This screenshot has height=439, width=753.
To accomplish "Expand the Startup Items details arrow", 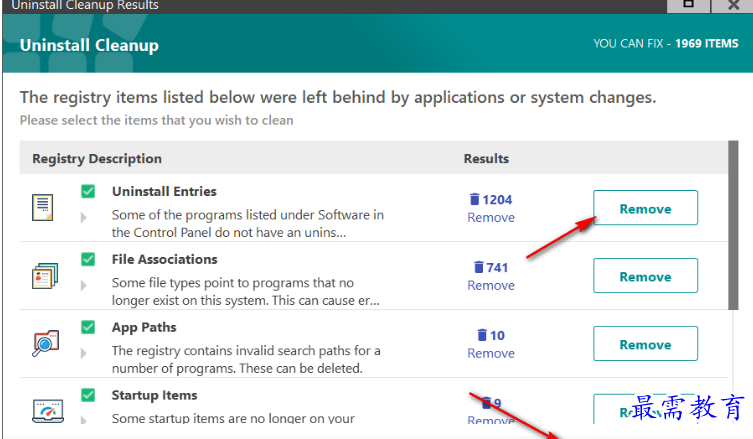I will tap(84, 420).
